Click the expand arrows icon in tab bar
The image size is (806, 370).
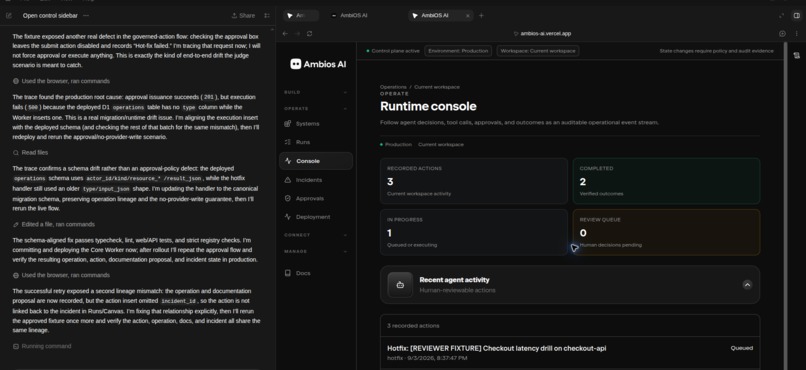pos(782,16)
